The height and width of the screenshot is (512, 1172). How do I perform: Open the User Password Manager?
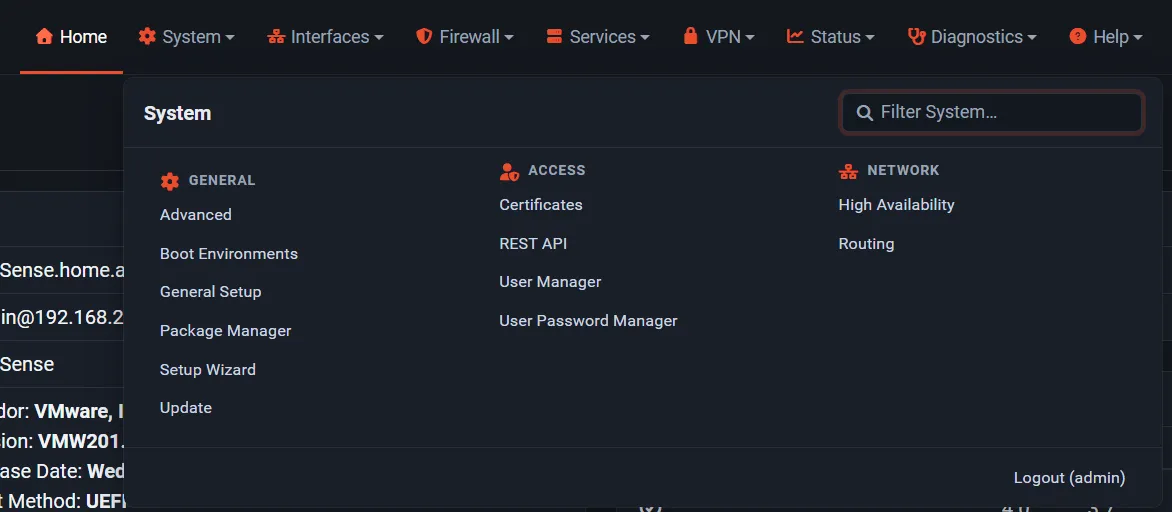(x=588, y=321)
